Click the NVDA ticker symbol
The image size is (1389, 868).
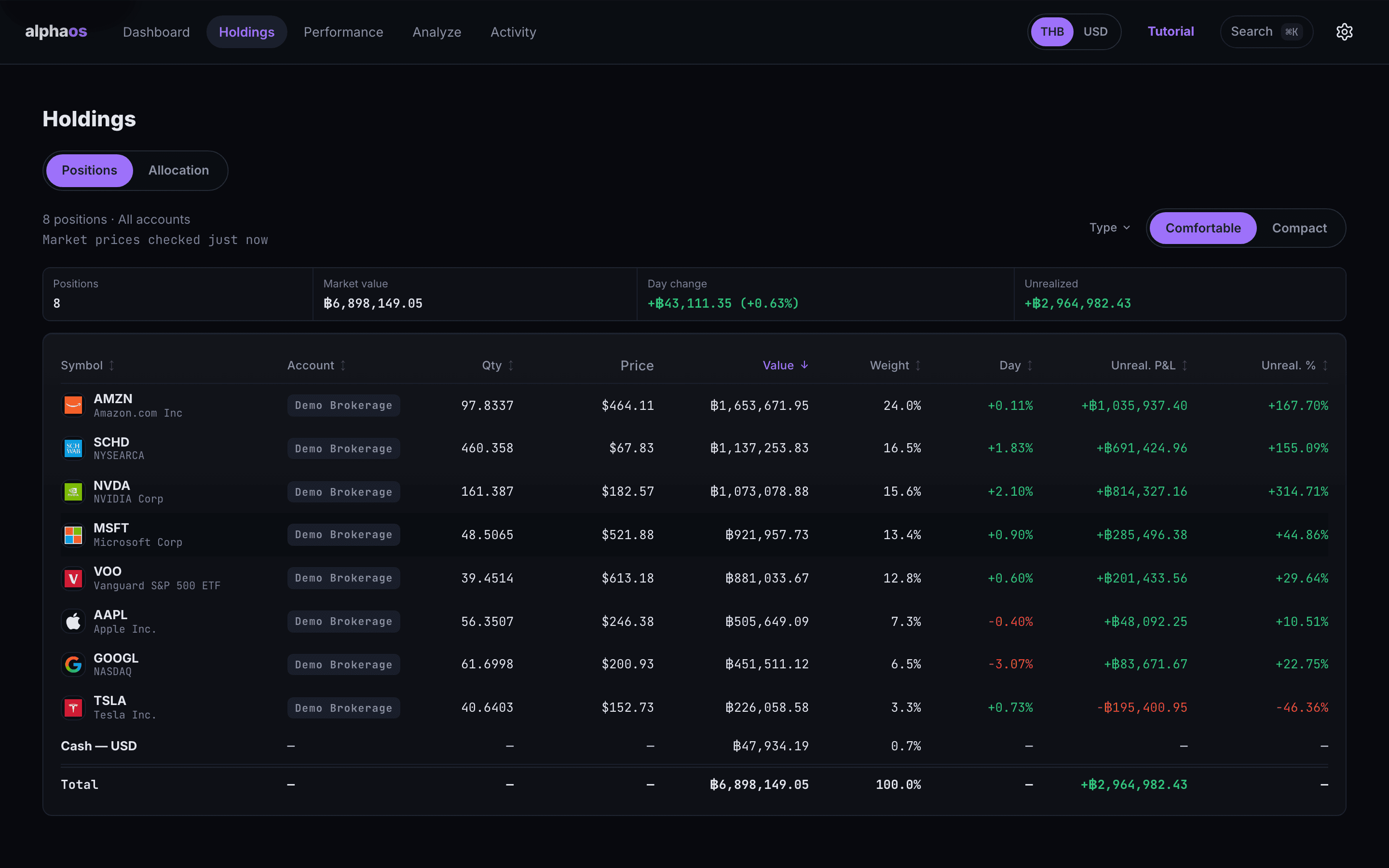point(112,485)
